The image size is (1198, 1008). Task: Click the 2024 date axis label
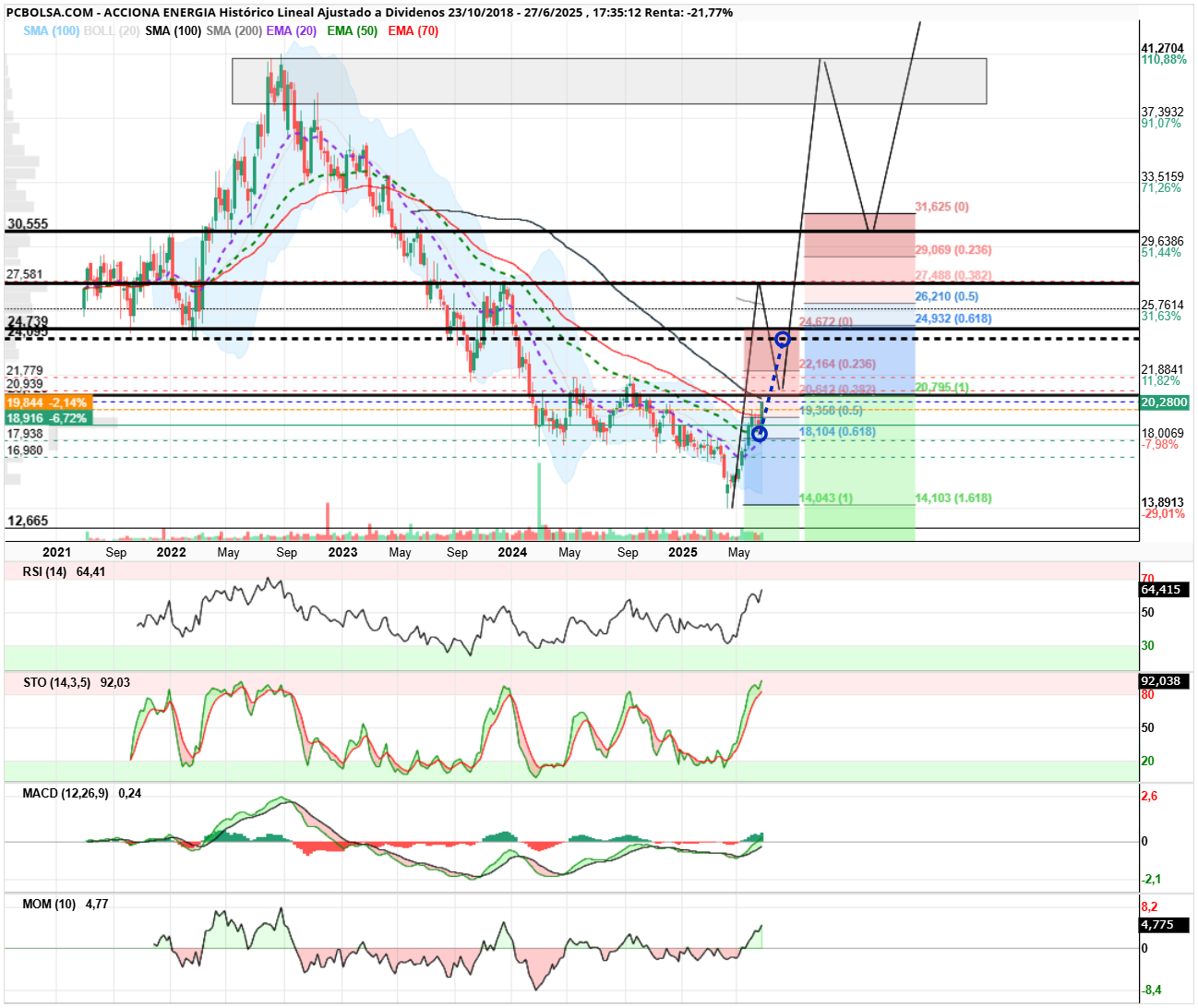point(512,552)
